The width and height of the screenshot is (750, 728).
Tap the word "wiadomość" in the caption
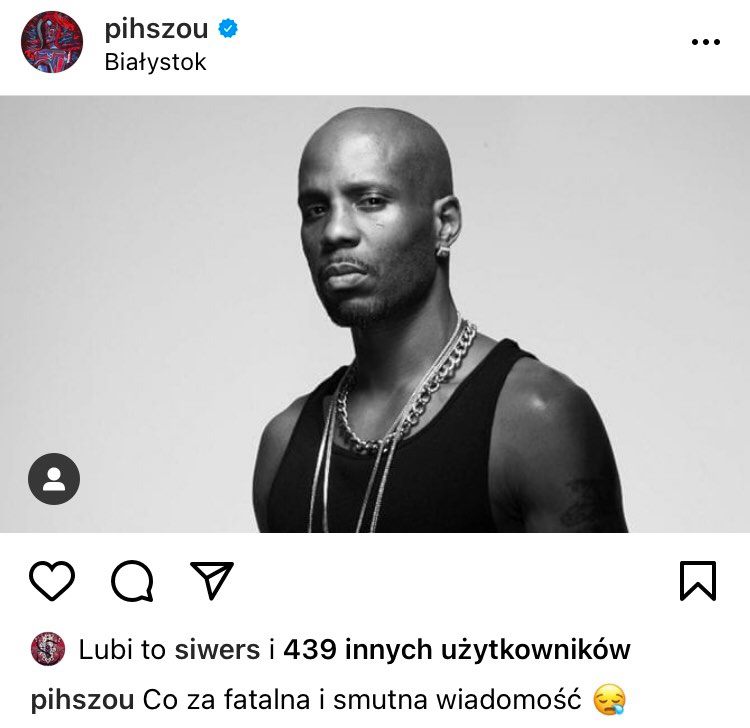coord(508,699)
